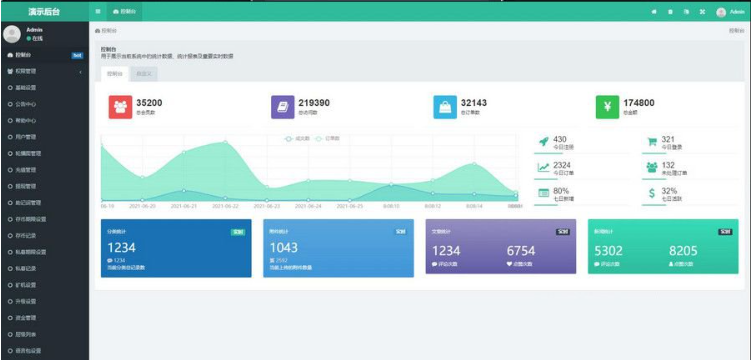751x360 pixels.
Task: Click the rocket icon beside 430
Action: click(x=544, y=142)
